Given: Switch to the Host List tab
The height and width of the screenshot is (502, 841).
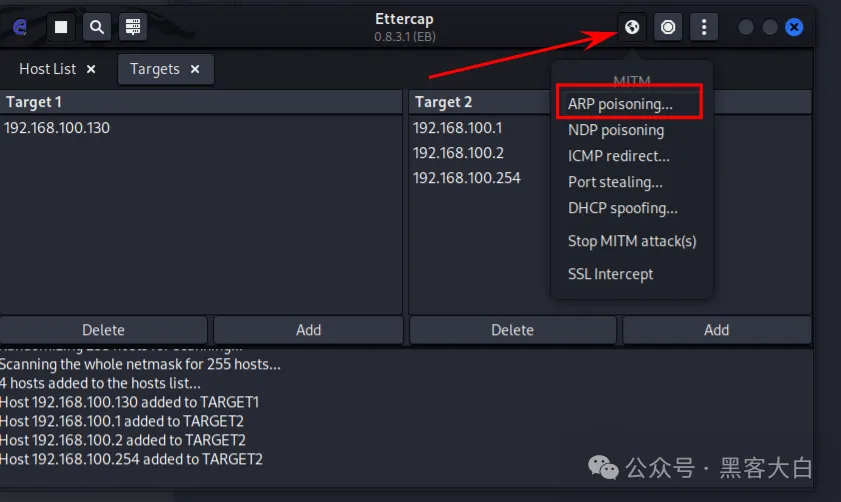Looking at the screenshot, I should [x=48, y=69].
